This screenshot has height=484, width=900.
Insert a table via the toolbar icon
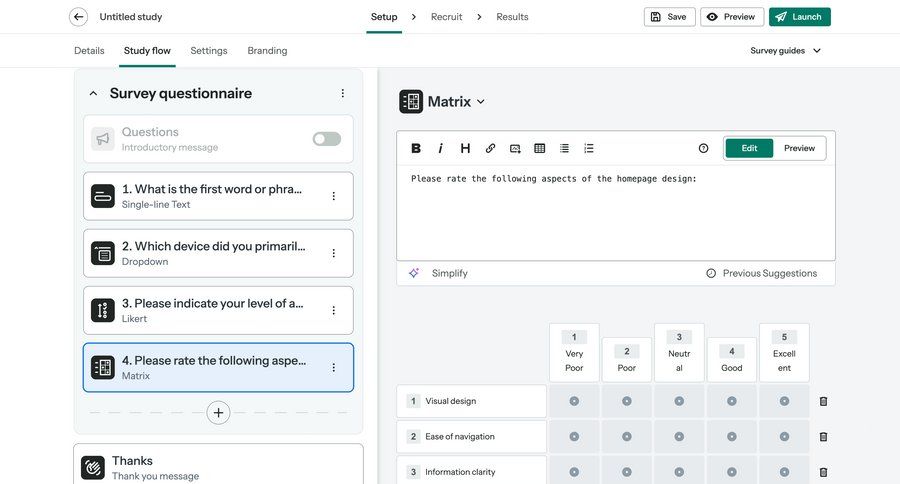[x=540, y=148]
